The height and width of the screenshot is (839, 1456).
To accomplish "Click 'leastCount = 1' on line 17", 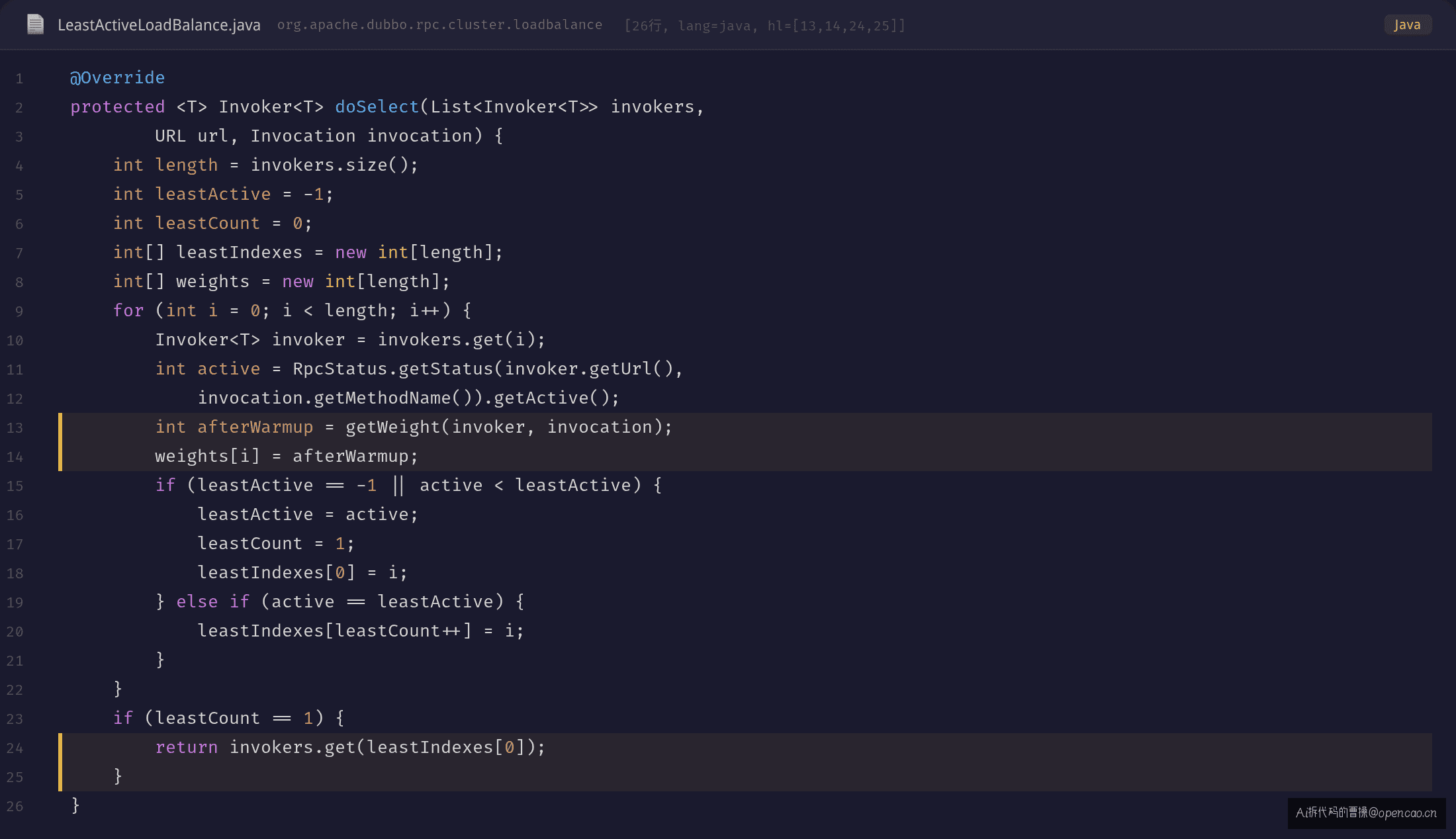I will point(271,543).
